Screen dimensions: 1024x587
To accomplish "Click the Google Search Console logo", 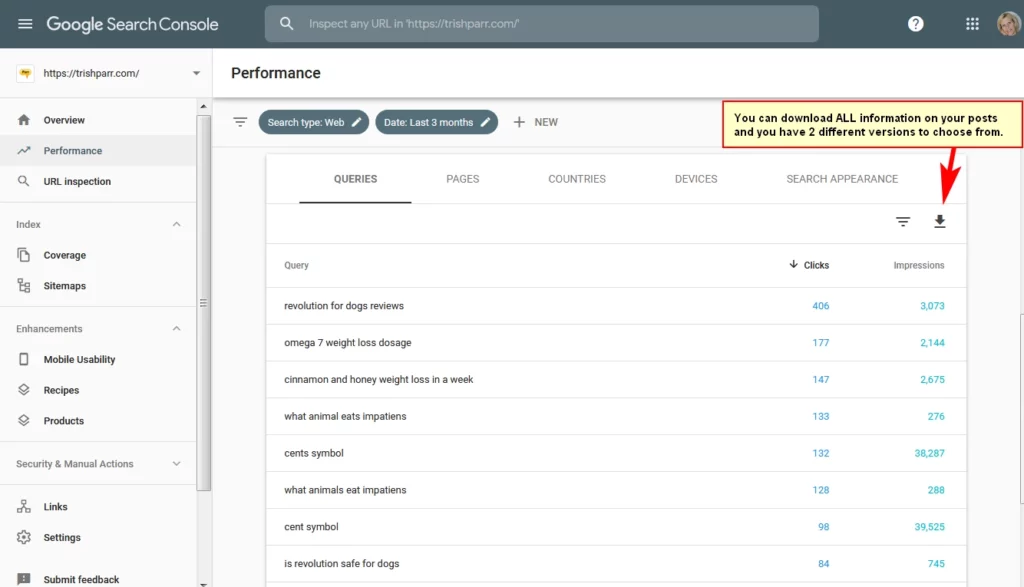I will click(132, 24).
